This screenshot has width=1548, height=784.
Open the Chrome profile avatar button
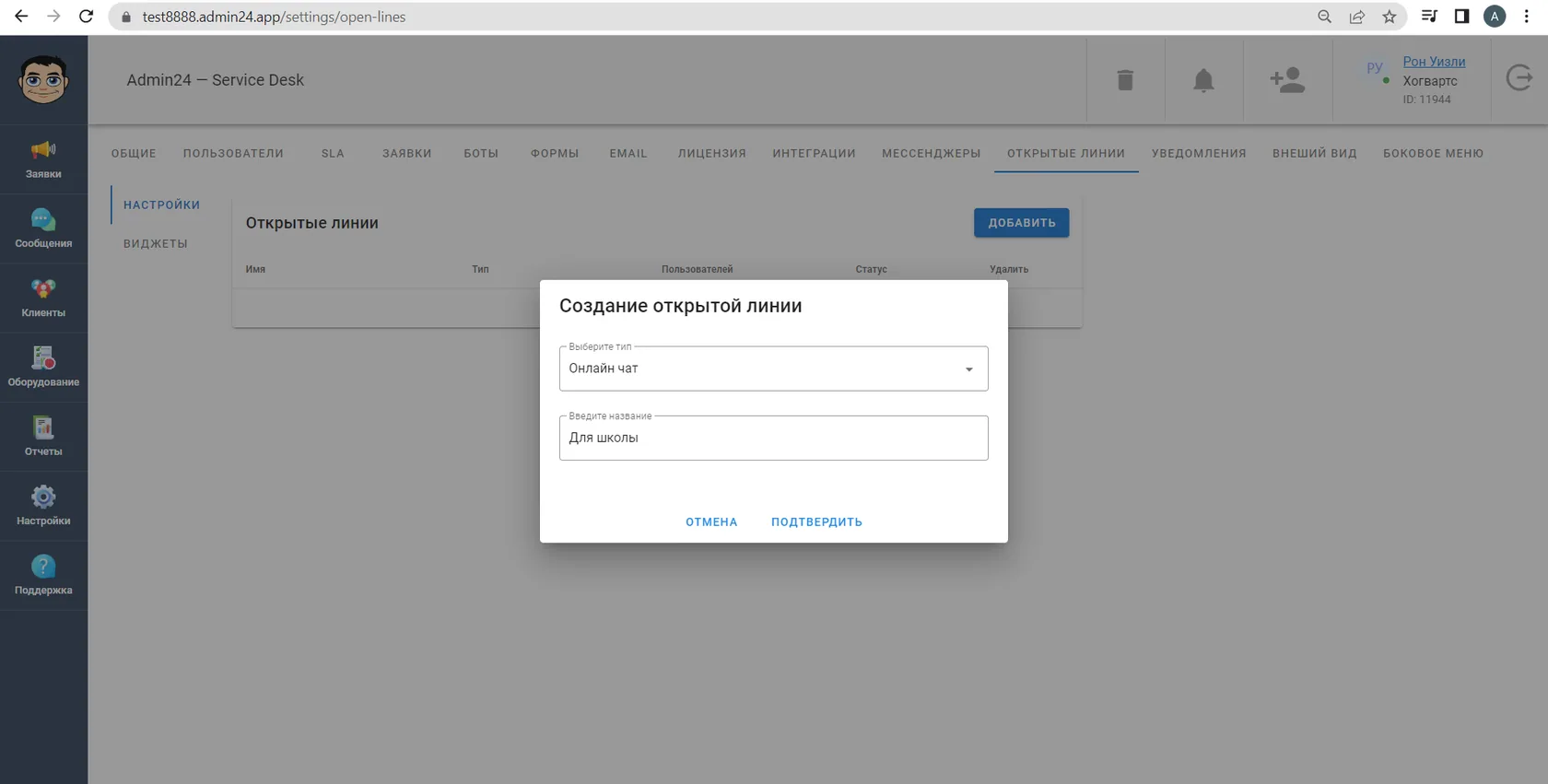[1495, 17]
